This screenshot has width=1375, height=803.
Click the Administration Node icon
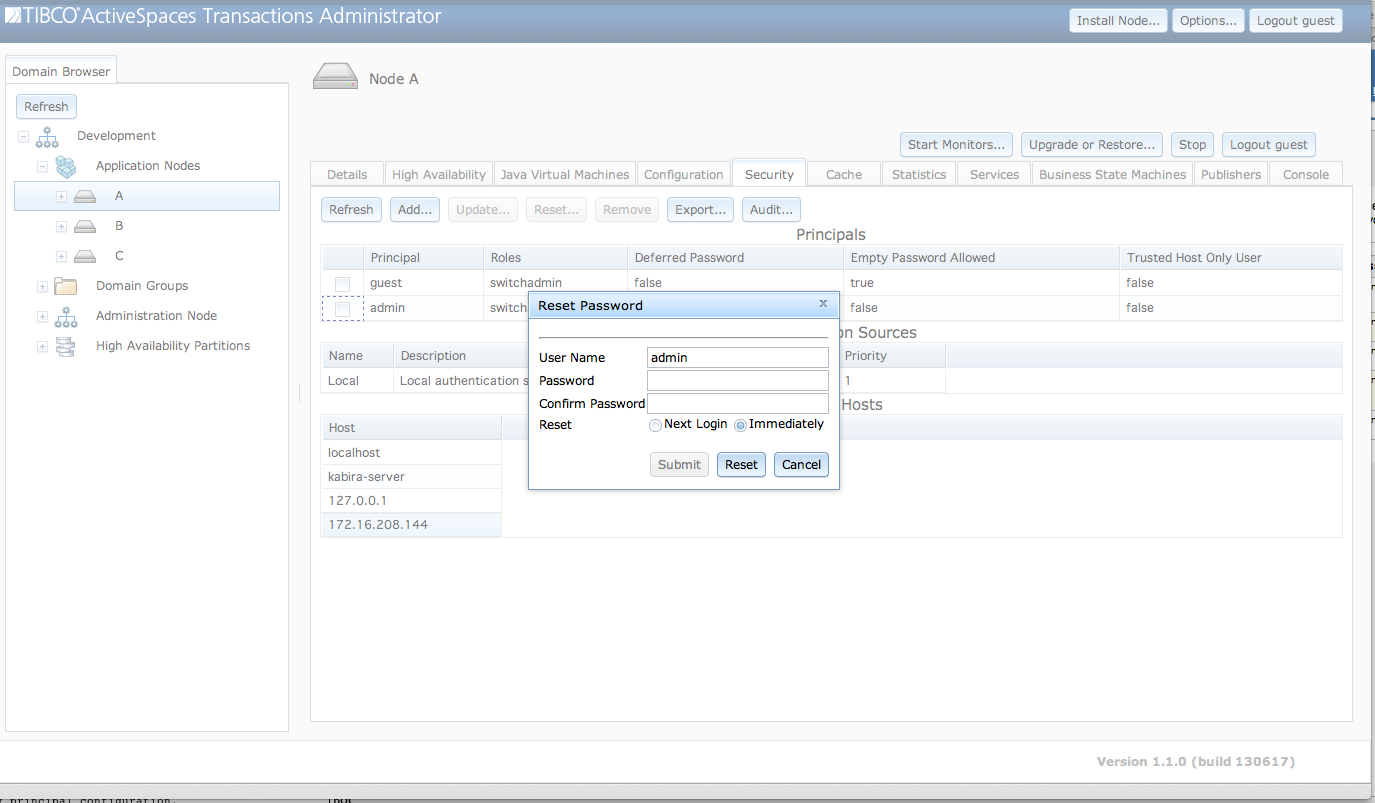[x=66, y=317]
